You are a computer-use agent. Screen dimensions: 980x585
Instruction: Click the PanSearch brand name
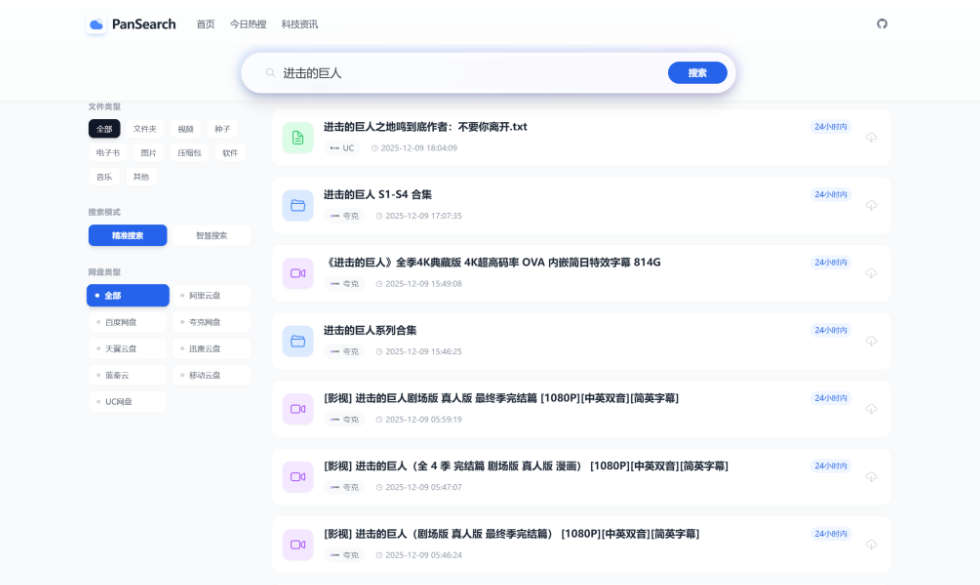(x=144, y=24)
